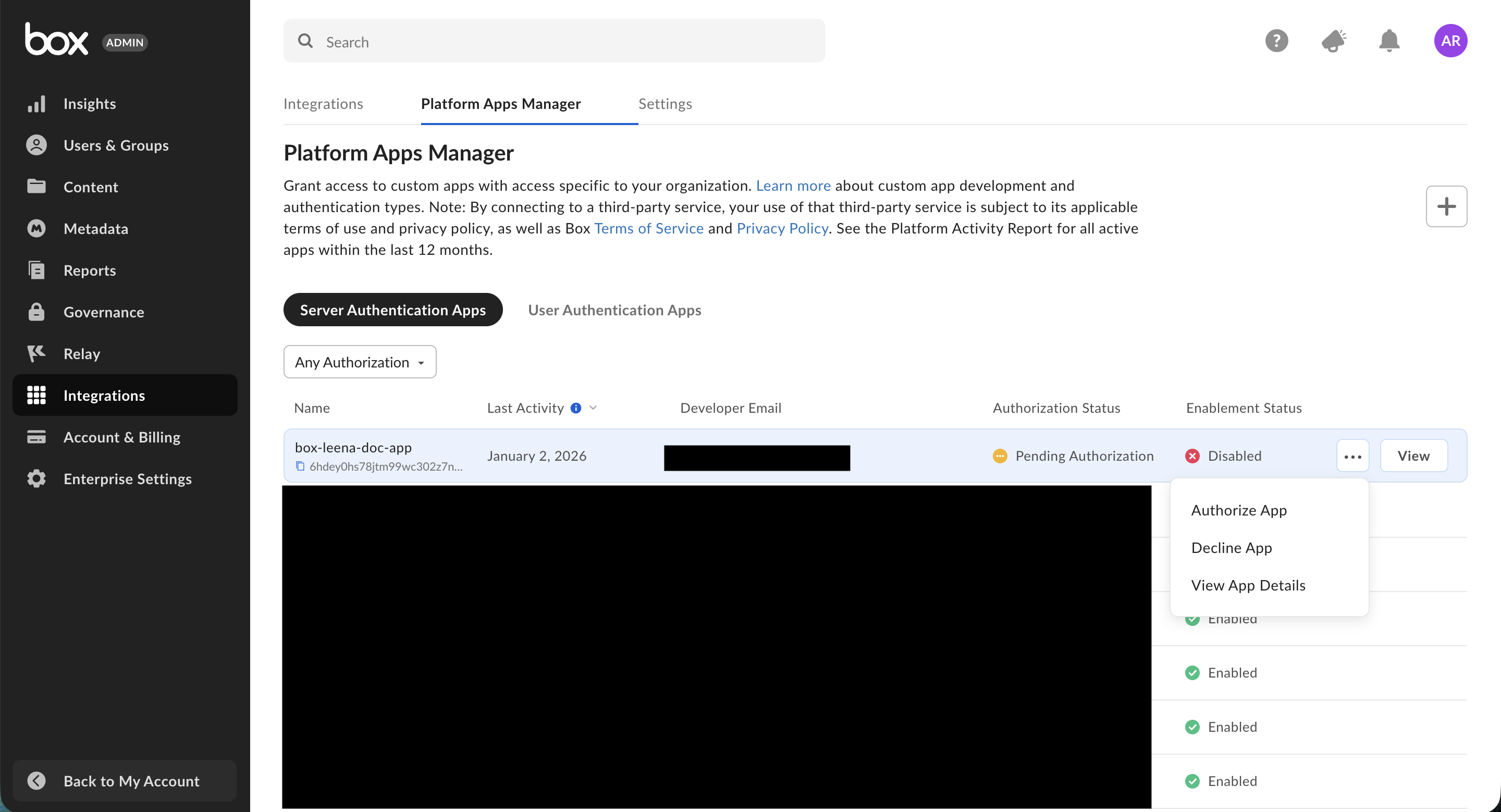Open the help question mark icon
Screen dimensions: 1501x812
point(1276,41)
